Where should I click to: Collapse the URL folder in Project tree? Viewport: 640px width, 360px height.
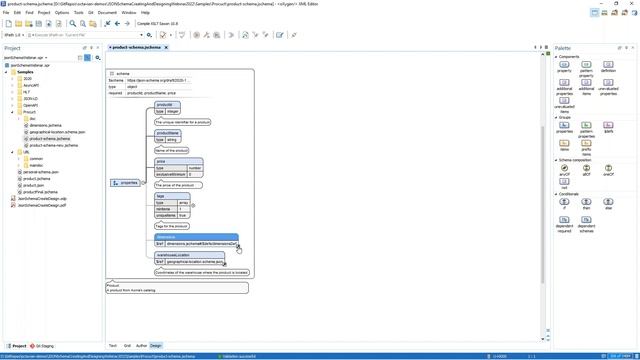click(12, 152)
